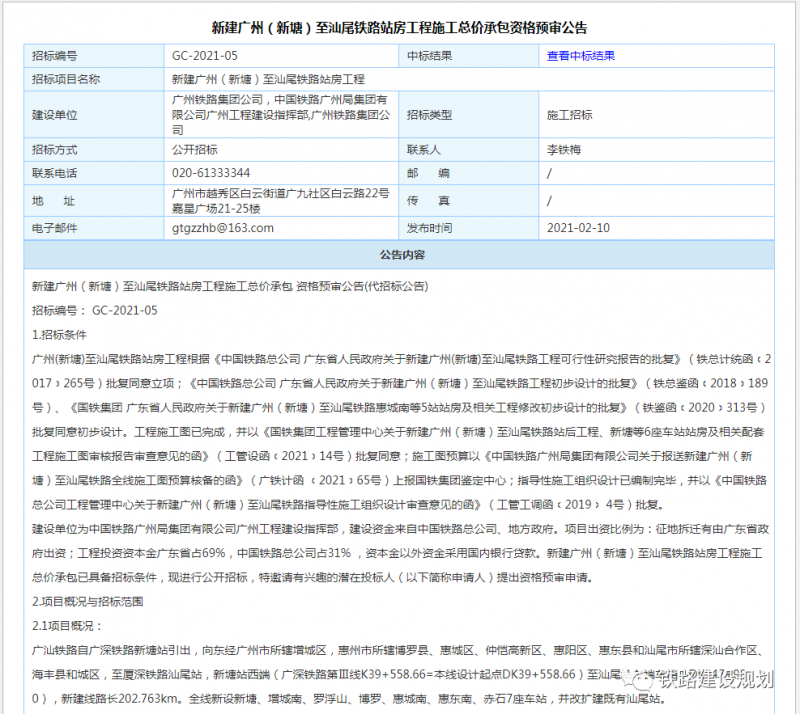Click the 发布时间 label cell

tap(468, 228)
